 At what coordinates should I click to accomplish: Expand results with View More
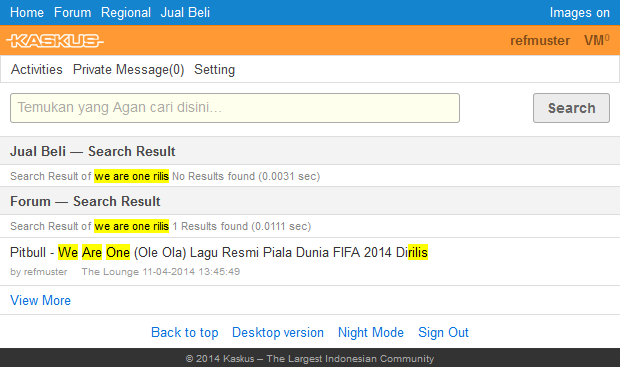click(40, 301)
